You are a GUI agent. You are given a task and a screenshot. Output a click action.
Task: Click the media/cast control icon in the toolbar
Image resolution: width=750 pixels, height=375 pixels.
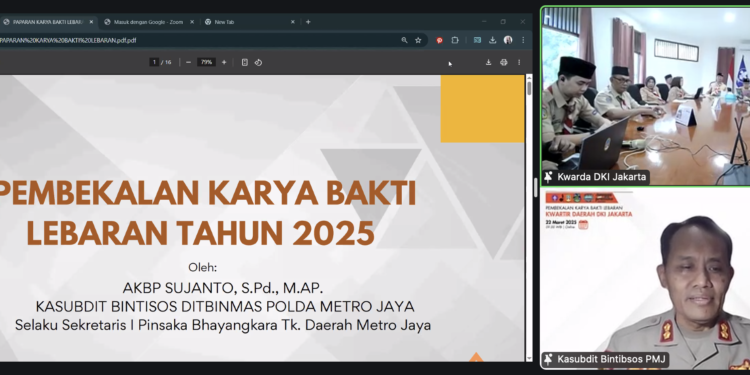point(477,40)
